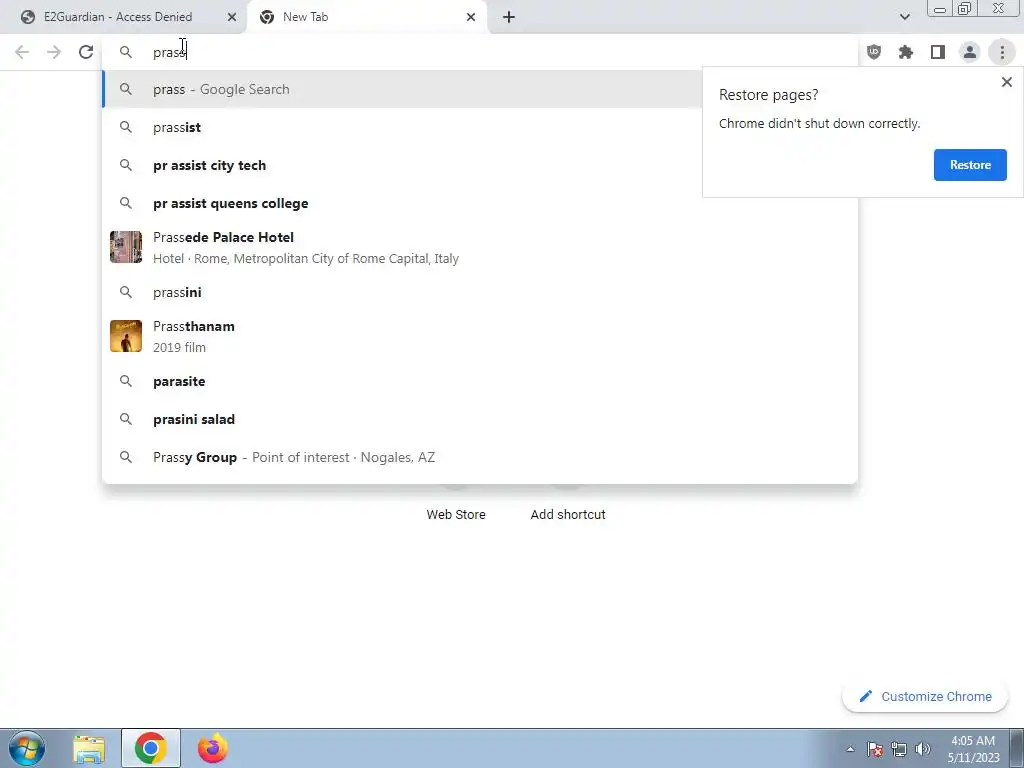This screenshot has width=1024, height=768.
Task: Click the volume speaker tray icon
Action: pyautogui.click(x=923, y=749)
